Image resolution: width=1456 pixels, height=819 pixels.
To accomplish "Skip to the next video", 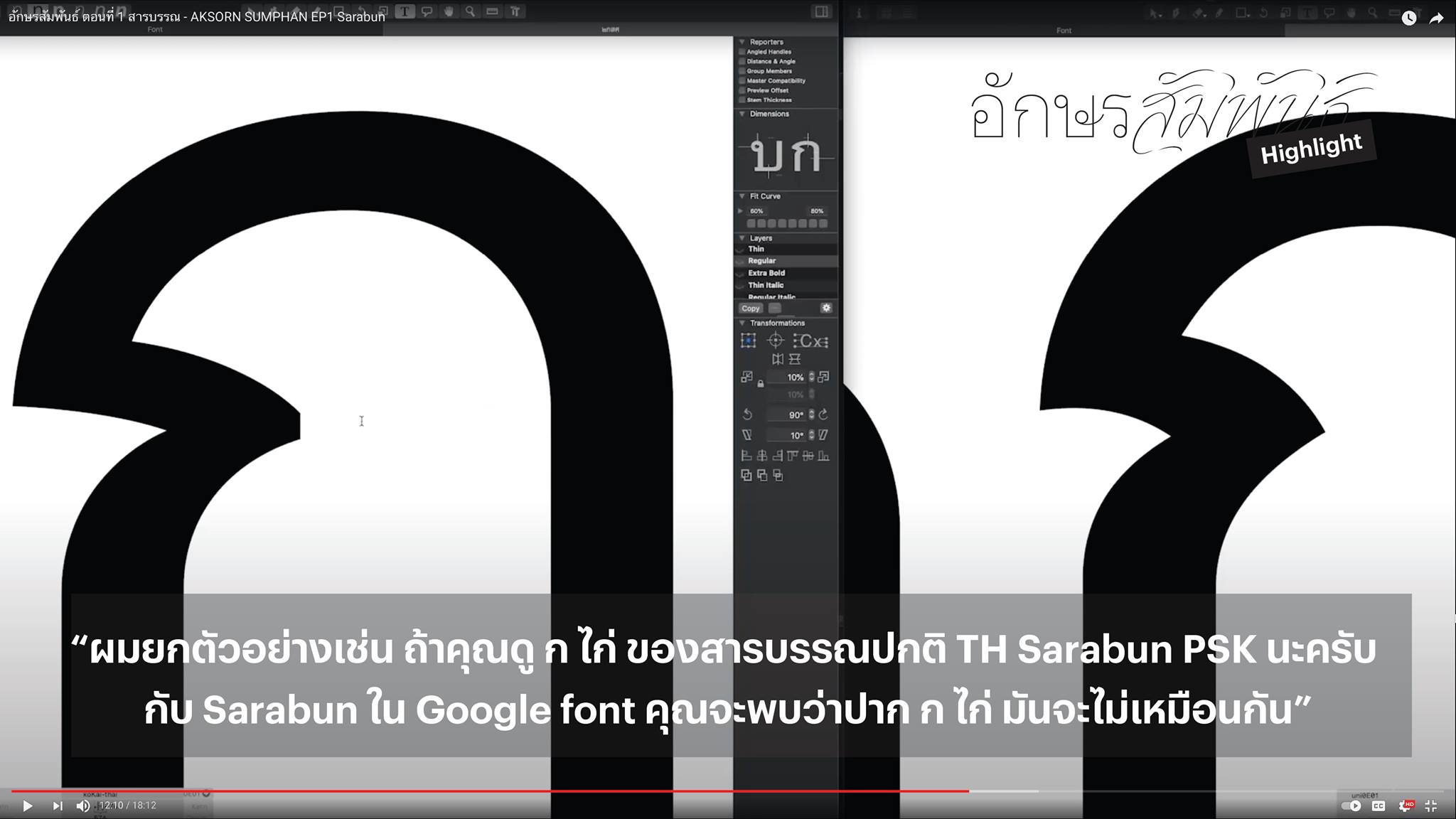I will pyautogui.click(x=58, y=805).
